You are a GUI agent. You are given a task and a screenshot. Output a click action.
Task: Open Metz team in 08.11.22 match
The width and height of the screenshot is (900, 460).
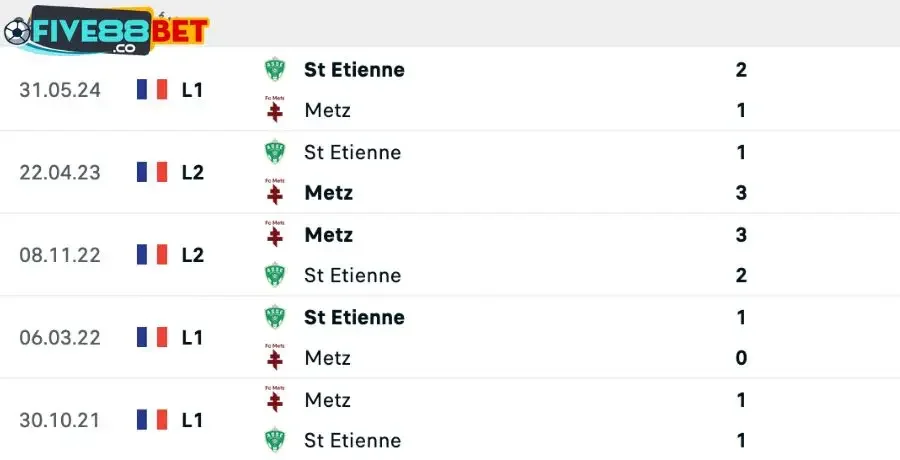pos(328,235)
